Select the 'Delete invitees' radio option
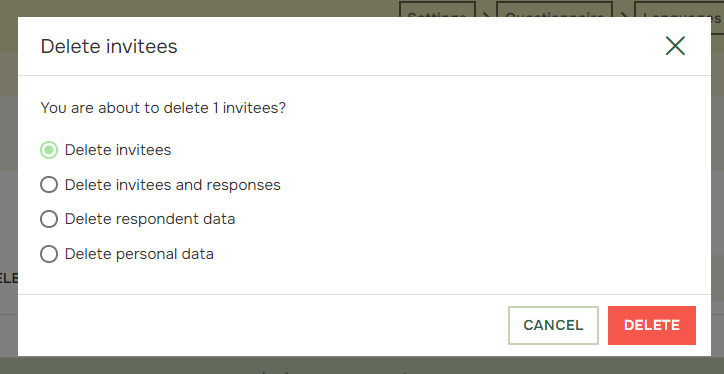Image resolution: width=724 pixels, height=374 pixels. 49,150
